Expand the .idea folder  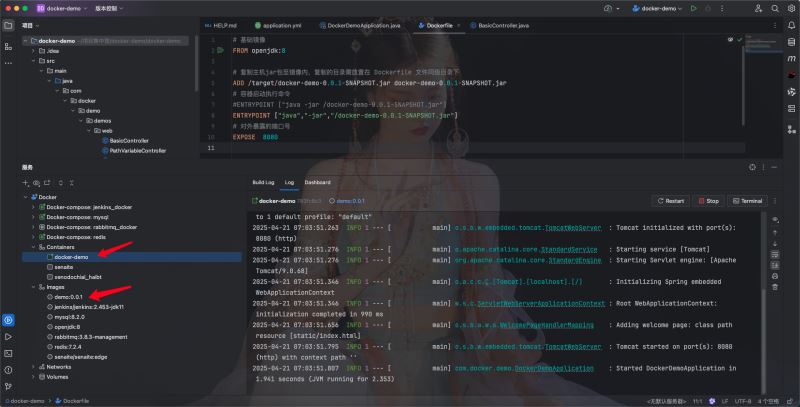tap(34, 51)
